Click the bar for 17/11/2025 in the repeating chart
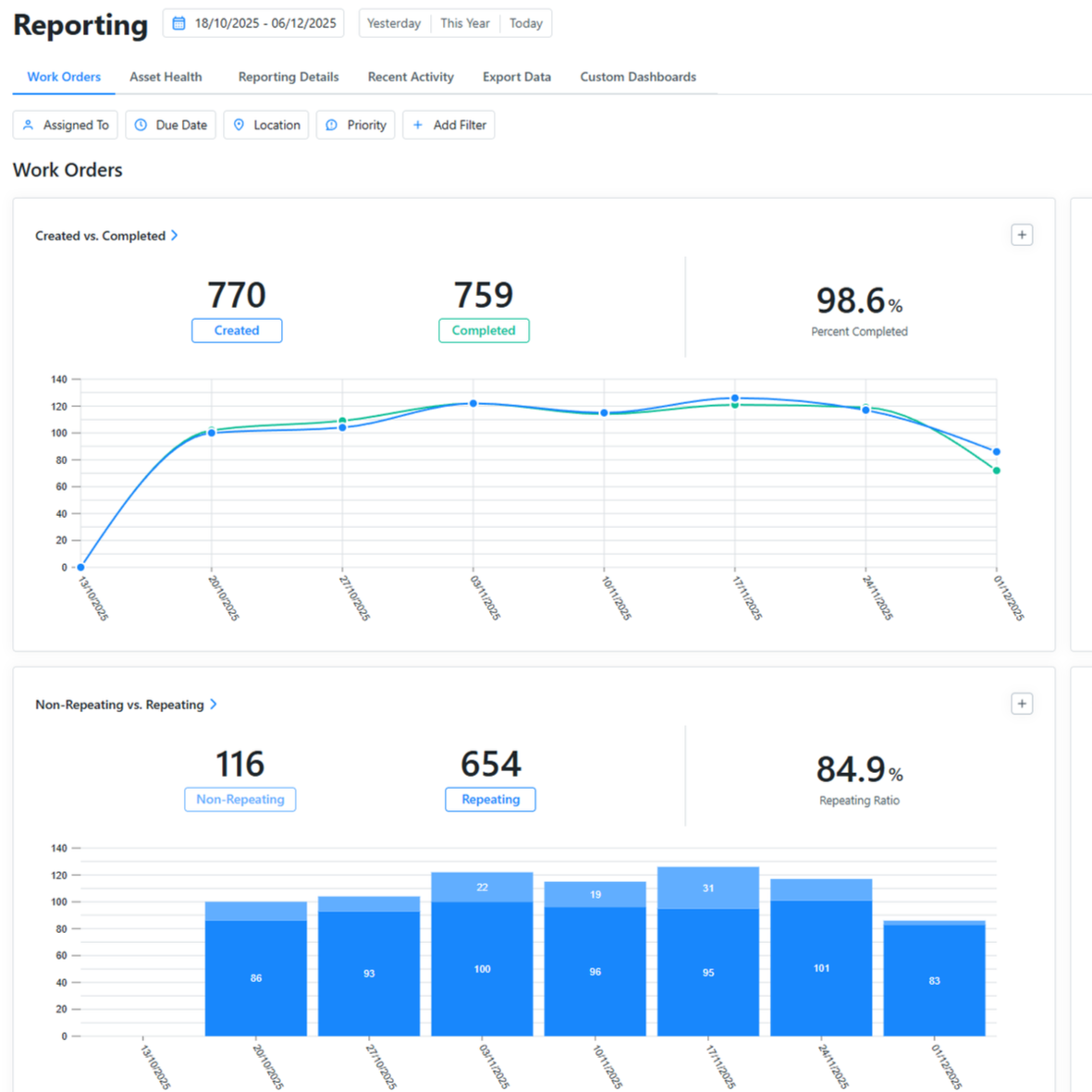The height and width of the screenshot is (1092, 1092). point(707,952)
